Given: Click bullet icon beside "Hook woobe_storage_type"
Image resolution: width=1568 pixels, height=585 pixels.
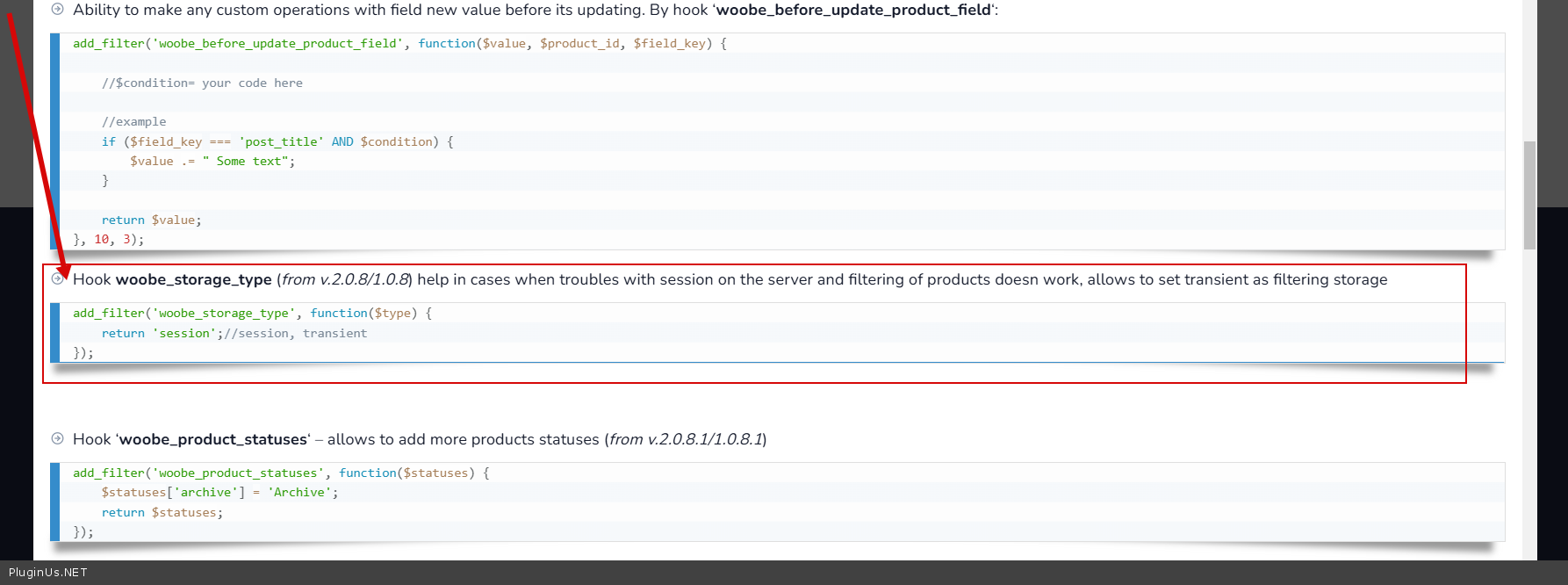Looking at the screenshot, I should pyautogui.click(x=58, y=279).
